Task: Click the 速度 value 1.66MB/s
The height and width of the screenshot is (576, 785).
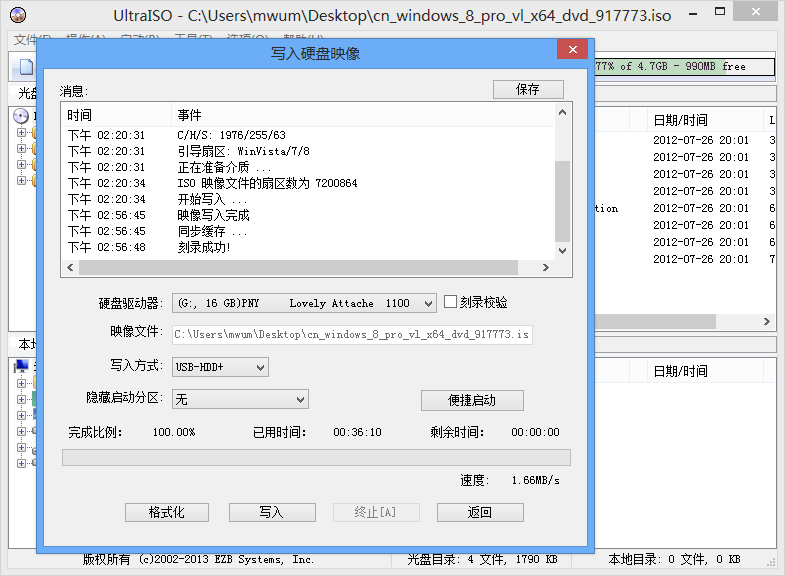Action: (x=536, y=480)
